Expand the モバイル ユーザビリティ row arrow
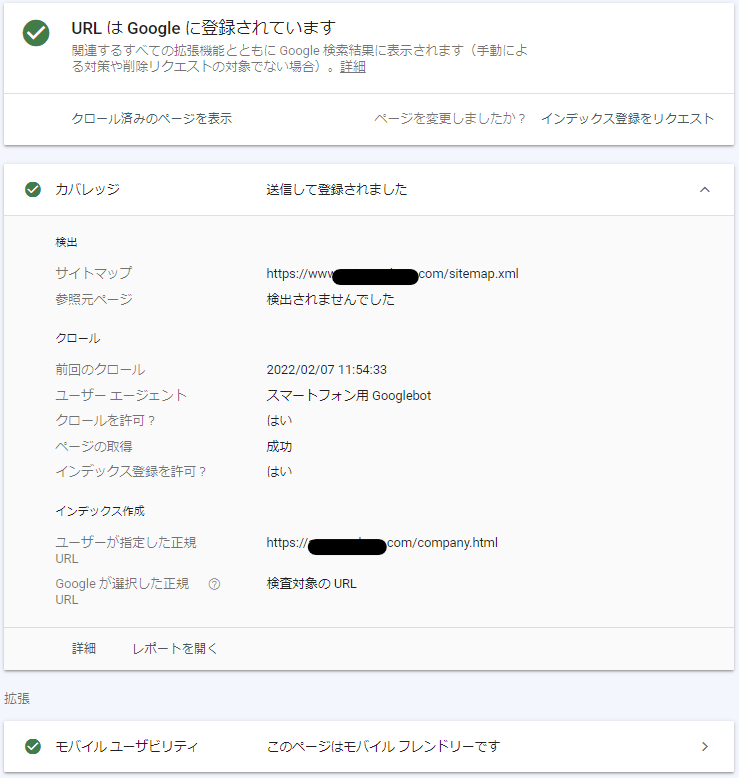Image resolution: width=739 pixels, height=778 pixels. (x=705, y=746)
